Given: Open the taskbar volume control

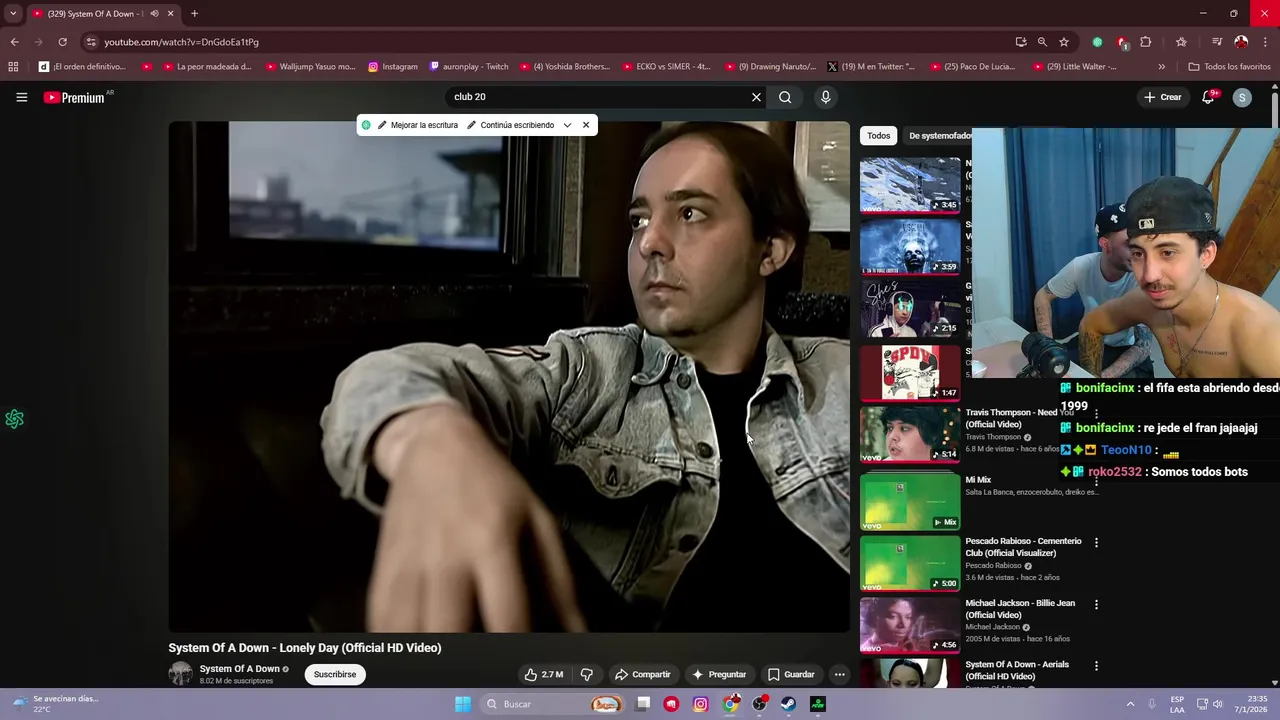Looking at the screenshot, I should click(x=1218, y=704).
